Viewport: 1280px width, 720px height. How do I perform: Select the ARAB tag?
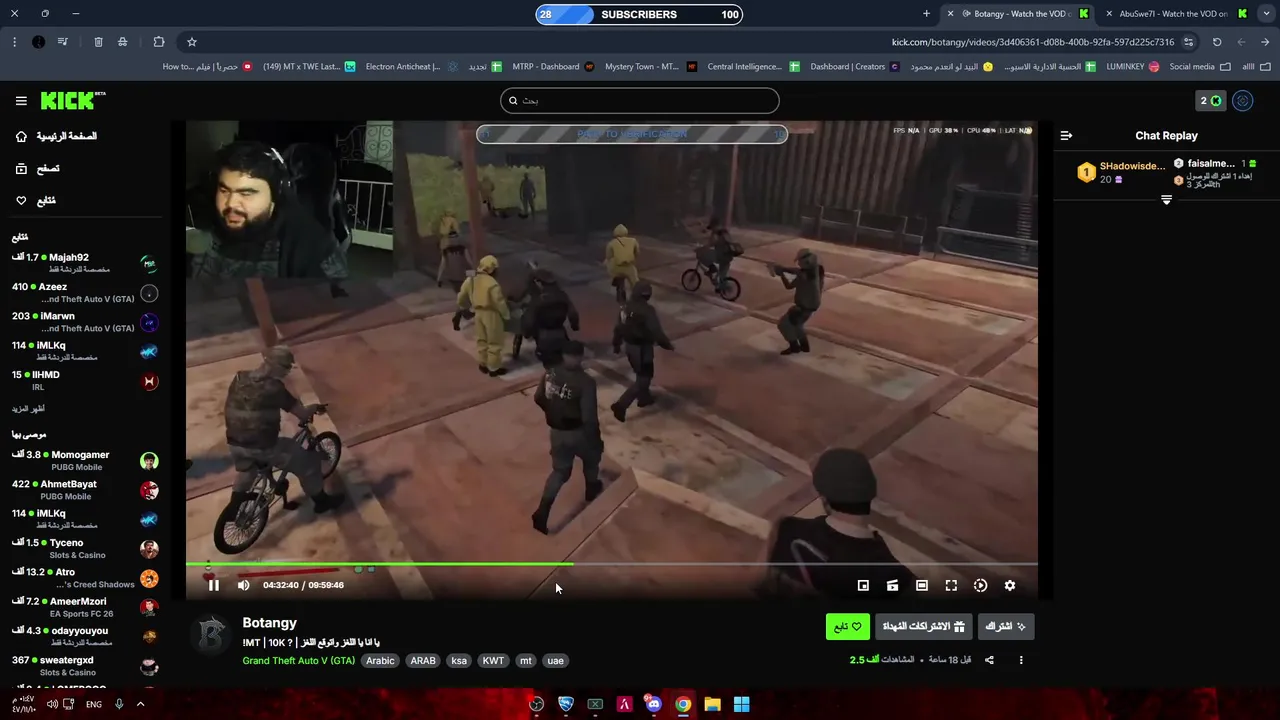(423, 661)
